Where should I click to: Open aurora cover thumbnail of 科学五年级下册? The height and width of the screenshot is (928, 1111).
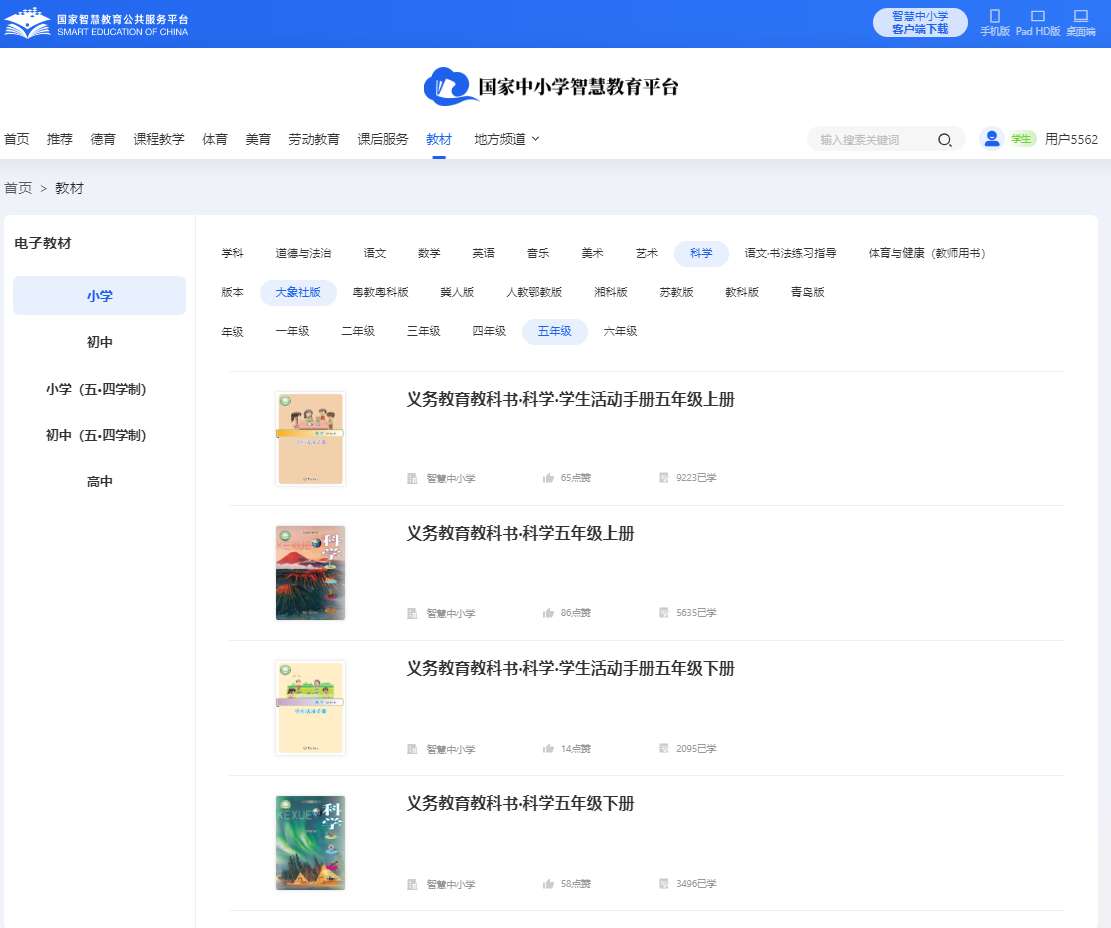point(310,843)
